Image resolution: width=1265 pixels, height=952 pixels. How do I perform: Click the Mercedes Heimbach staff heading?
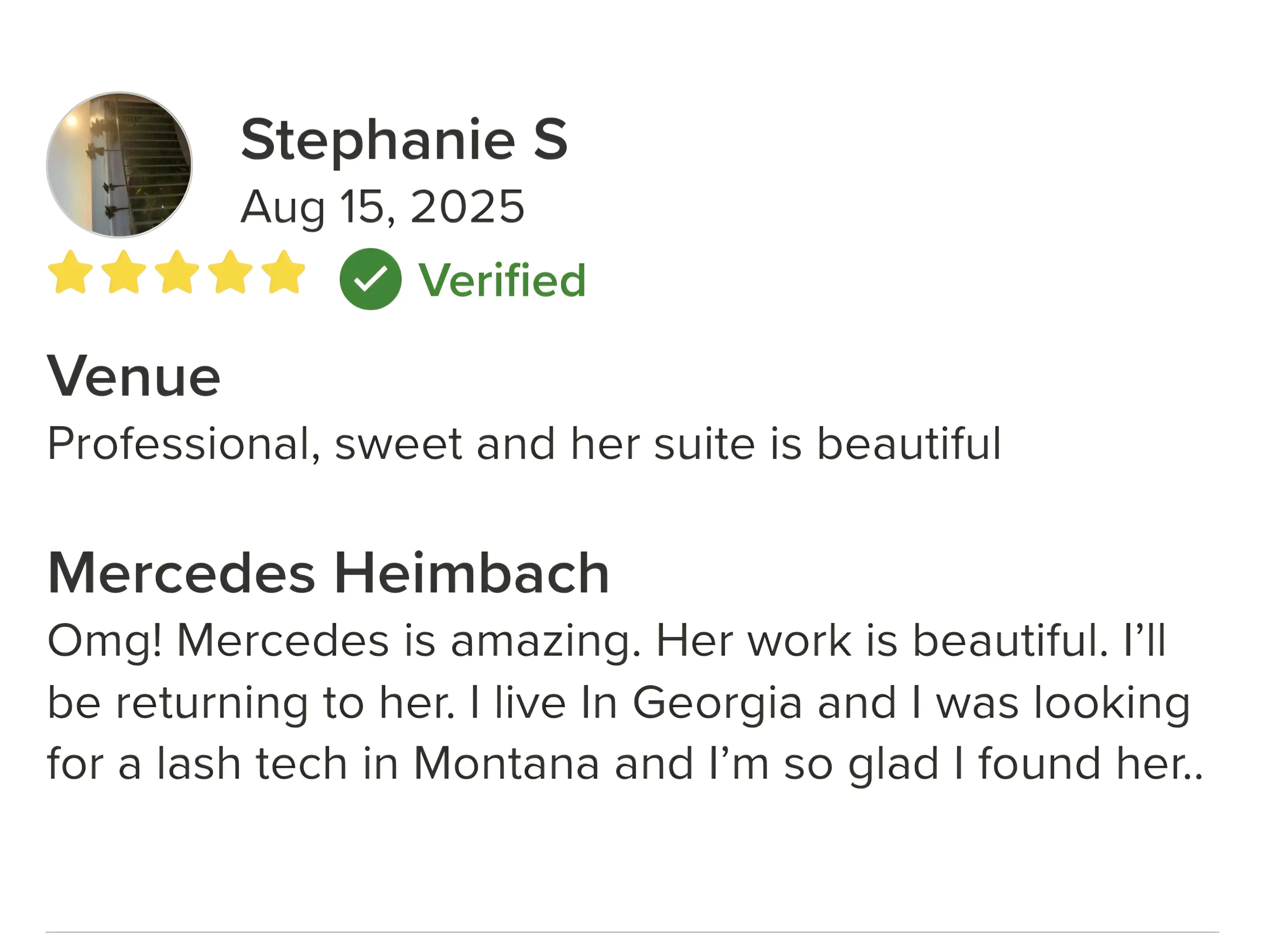pyautogui.click(x=328, y=573)
